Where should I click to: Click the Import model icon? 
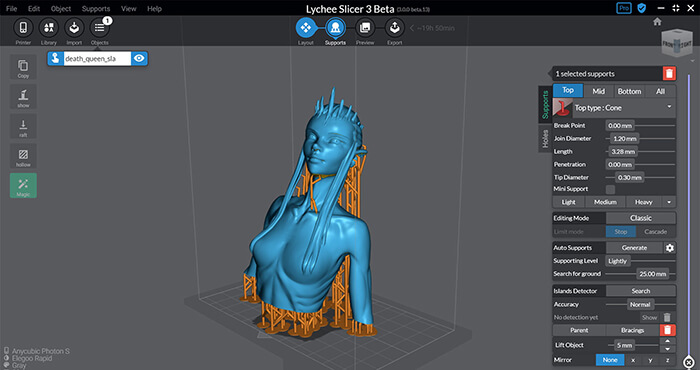(x=74, y=28)
